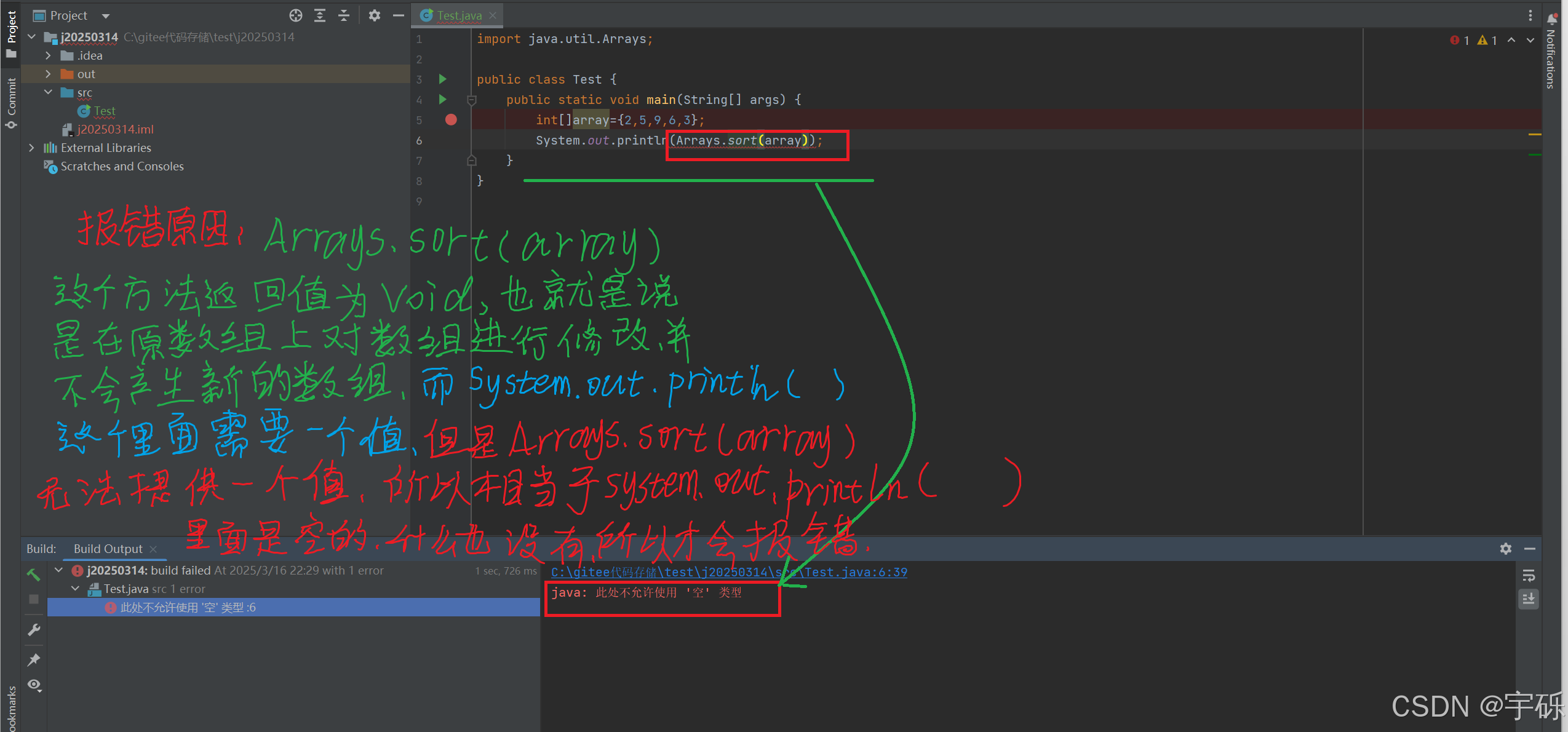Screen dimensions: 1568x732
Task: Collapse the src folder node
Action: (48, 92)
